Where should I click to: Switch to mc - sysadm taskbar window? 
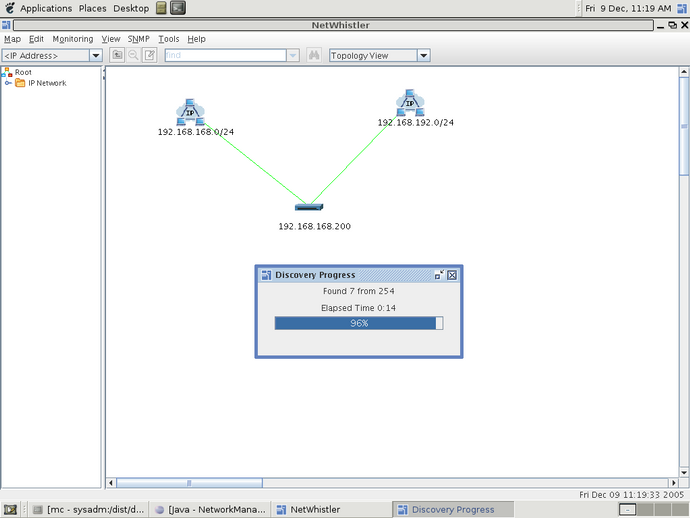88,510
